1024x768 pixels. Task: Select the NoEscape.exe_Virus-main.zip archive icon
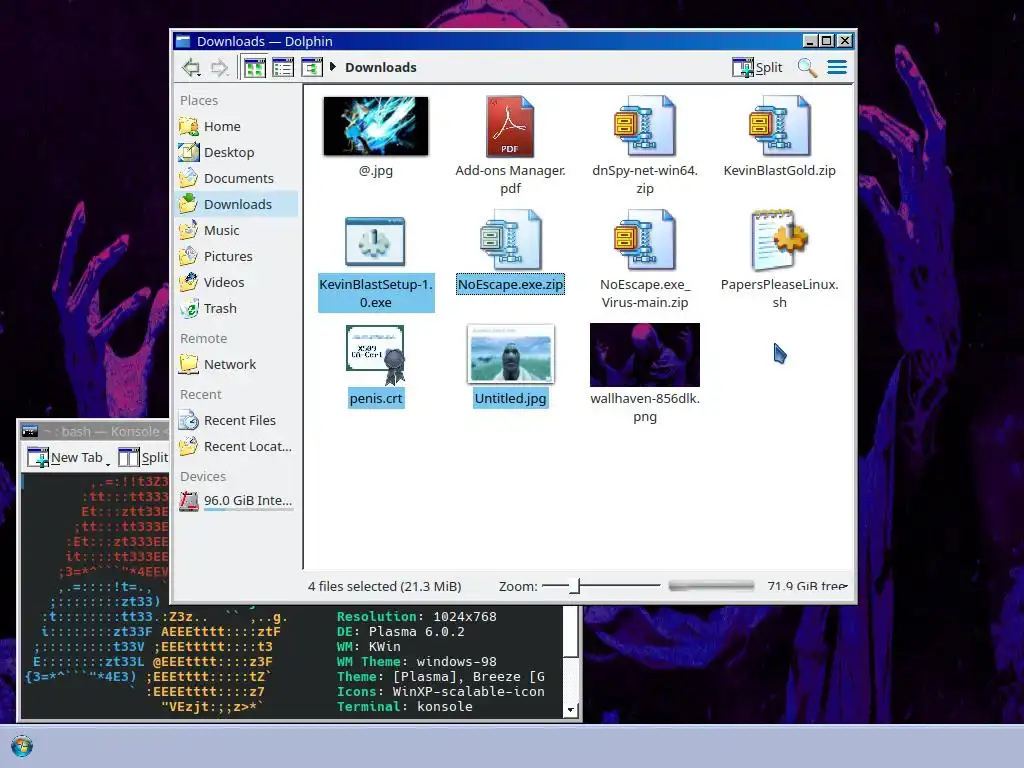(645, 240)
